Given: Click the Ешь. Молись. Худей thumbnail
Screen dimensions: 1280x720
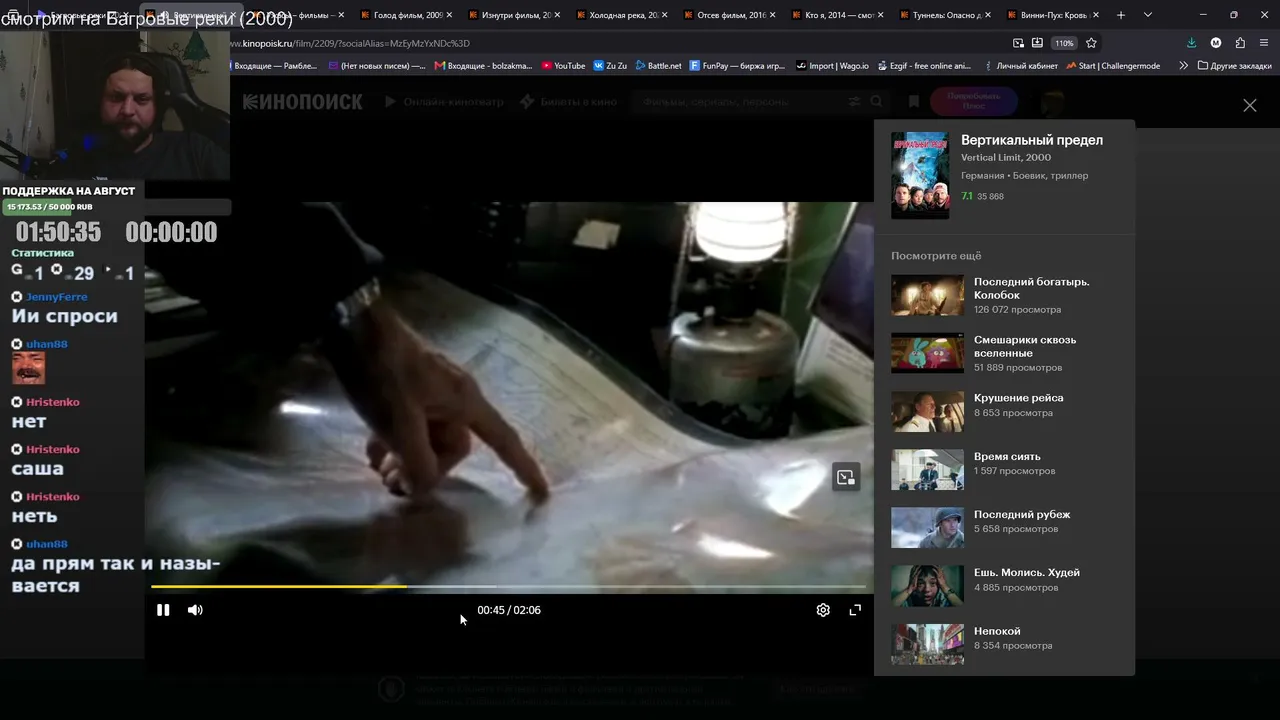Looking at the screenshot, I should coord(927,586).
